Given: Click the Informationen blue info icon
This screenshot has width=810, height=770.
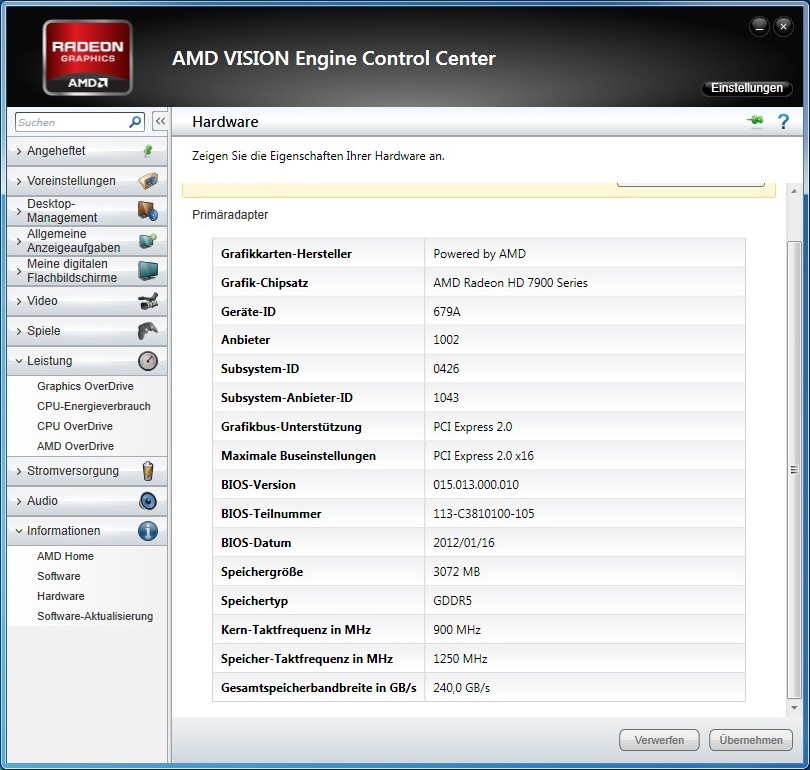Looking at the screenshot, I should click(148, 531).
